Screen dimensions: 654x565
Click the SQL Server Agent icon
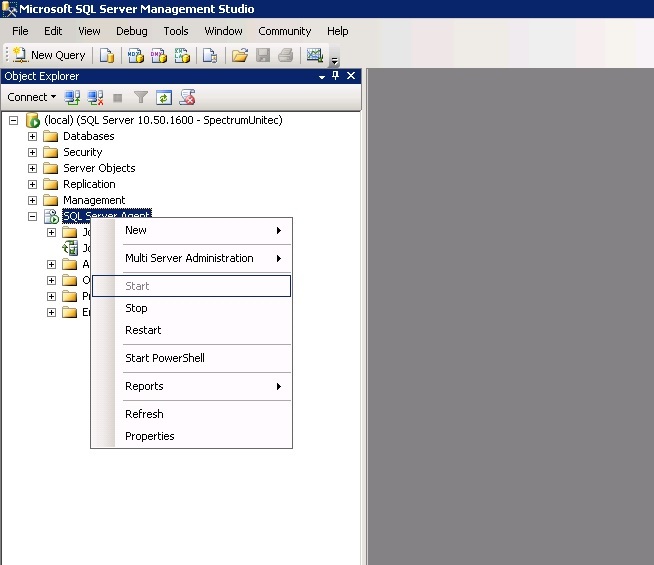tap(51, 216)
